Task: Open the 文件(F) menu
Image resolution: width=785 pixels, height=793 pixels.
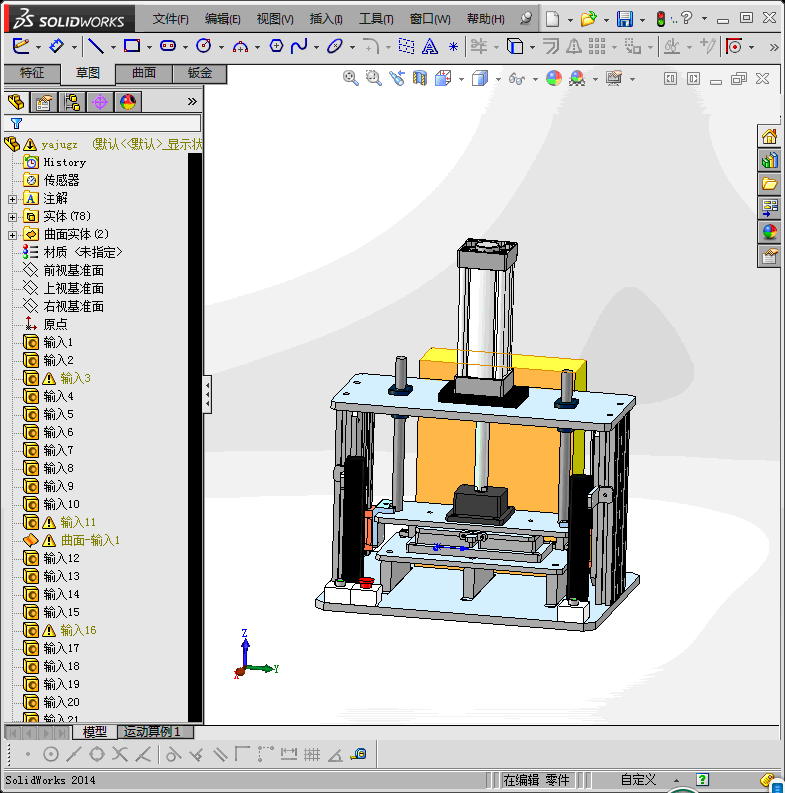Action: coord(170,19)
